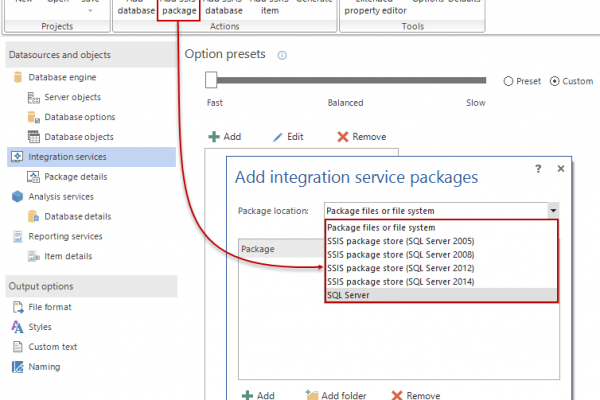Click the presets slider handle at Fast
Screen dimensions: 600x400
(211, 80)
